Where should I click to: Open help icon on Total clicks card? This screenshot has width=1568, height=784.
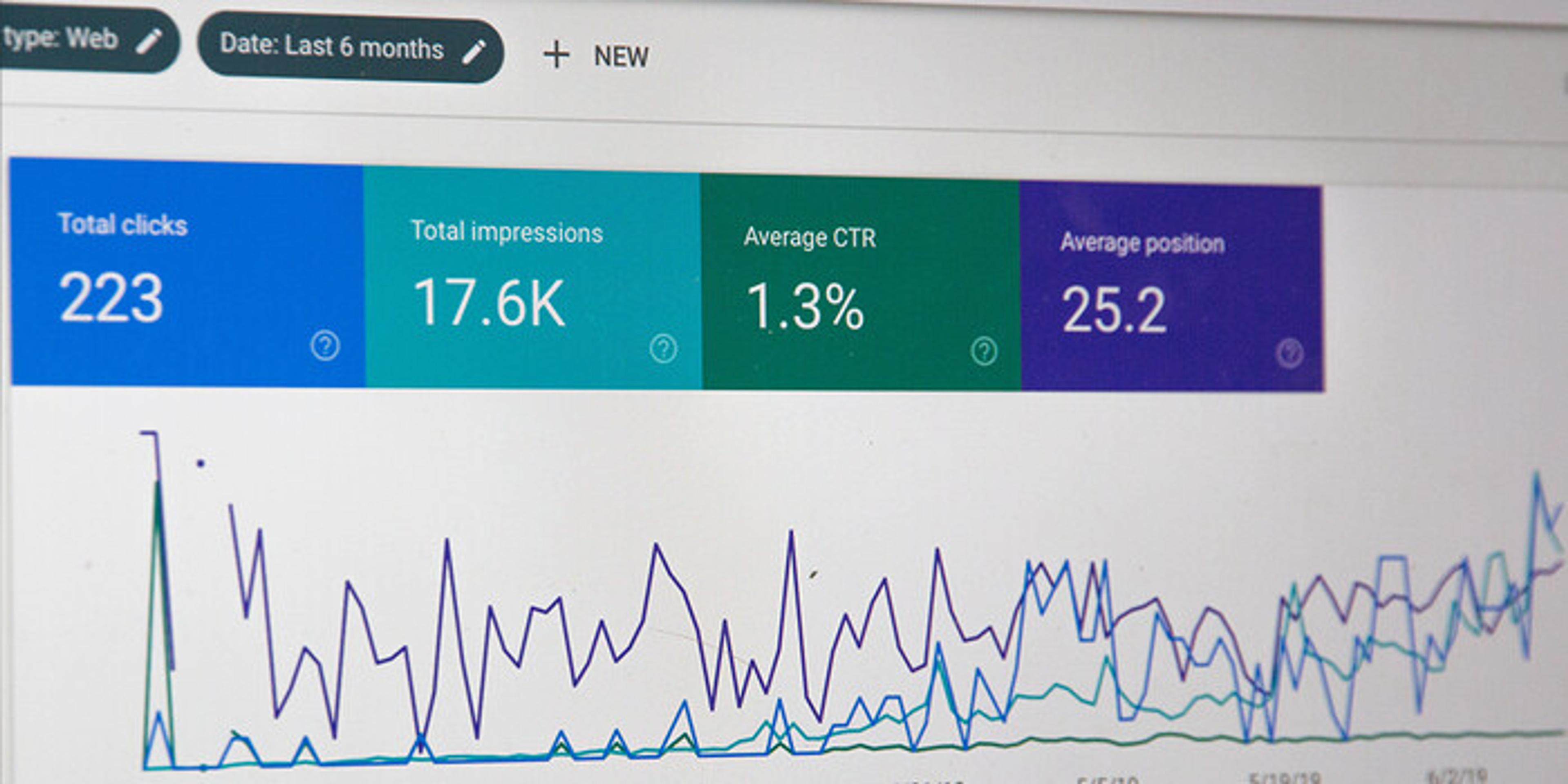pyautogui.click(x=325, y=346)
